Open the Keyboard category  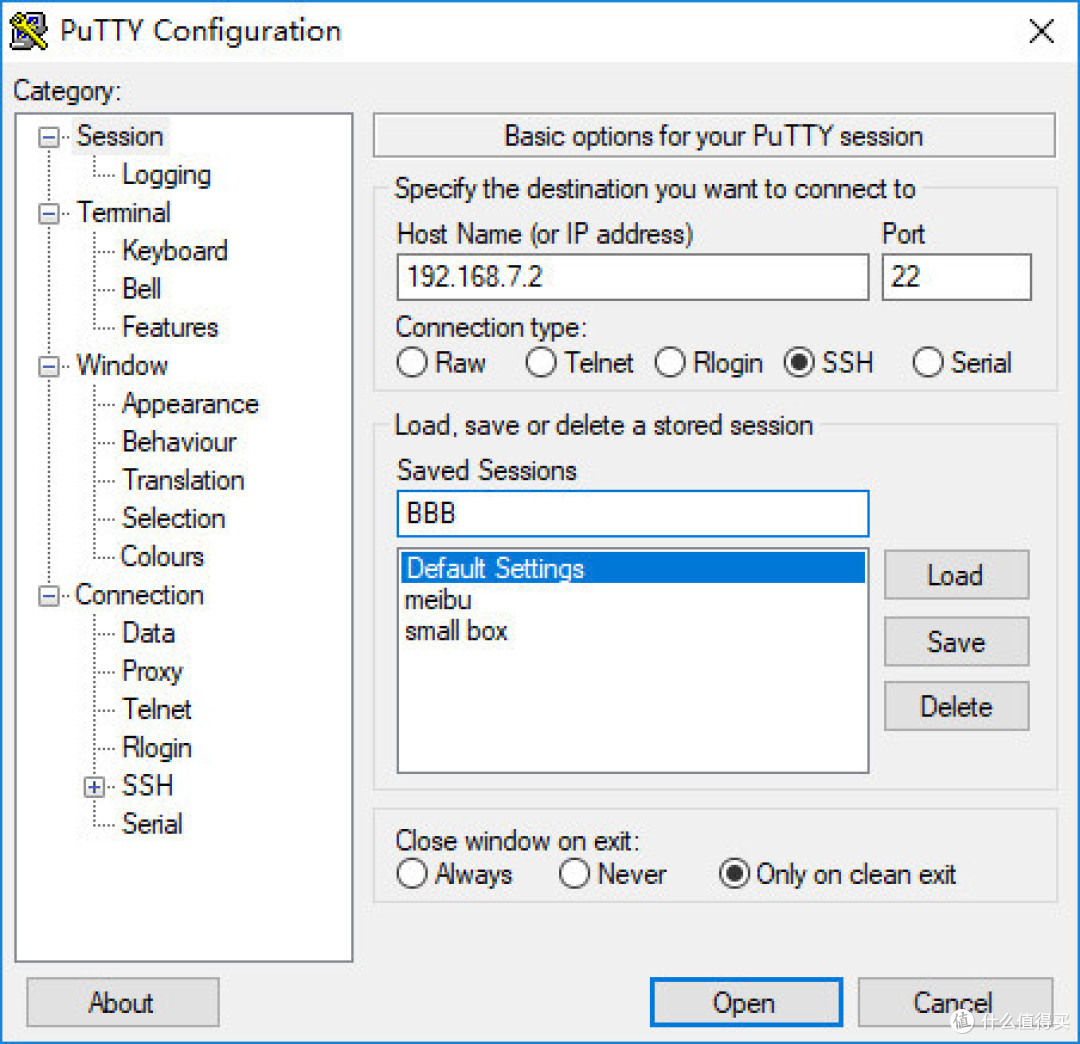point(174,251)
